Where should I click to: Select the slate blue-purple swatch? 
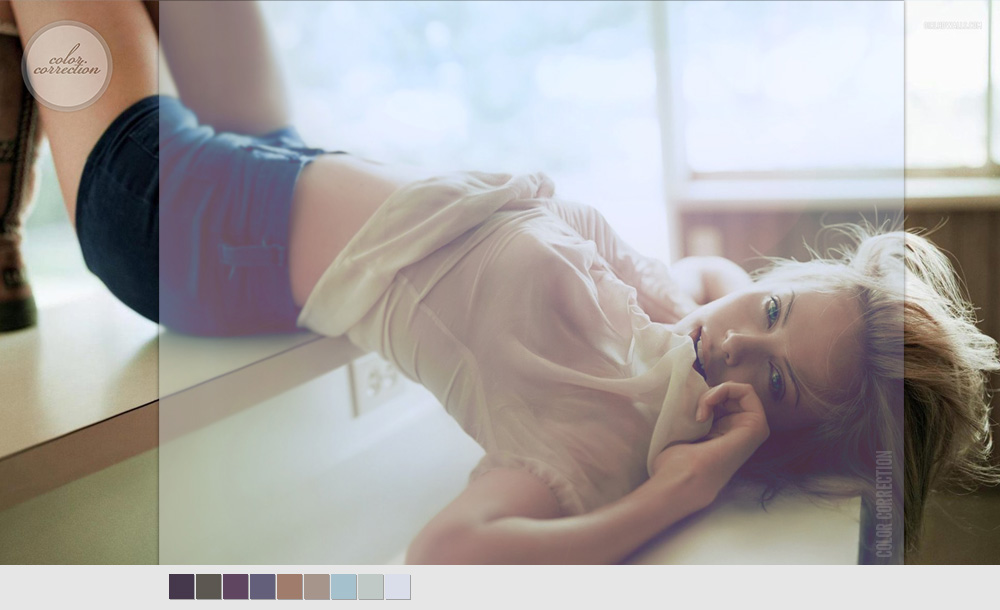[x=262, y=587]
